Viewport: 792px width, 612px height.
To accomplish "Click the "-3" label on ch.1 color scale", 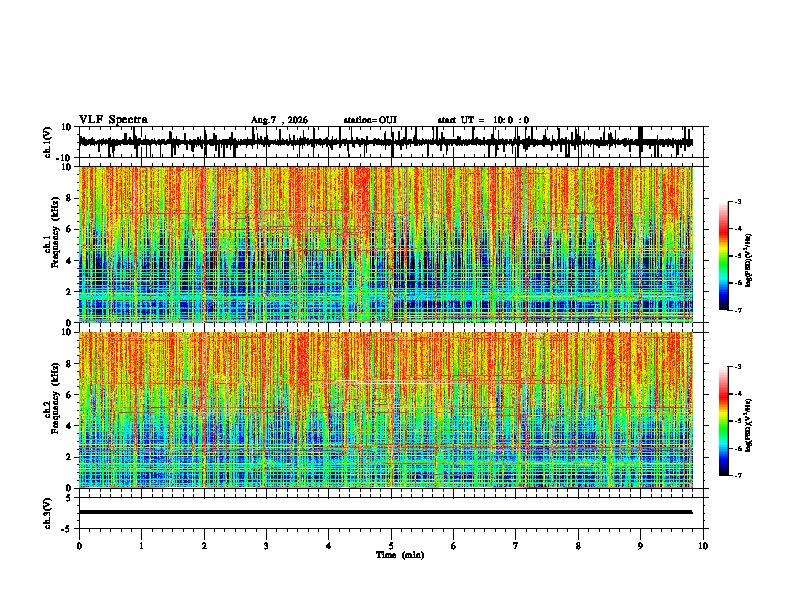I will (x=737, y=201).
